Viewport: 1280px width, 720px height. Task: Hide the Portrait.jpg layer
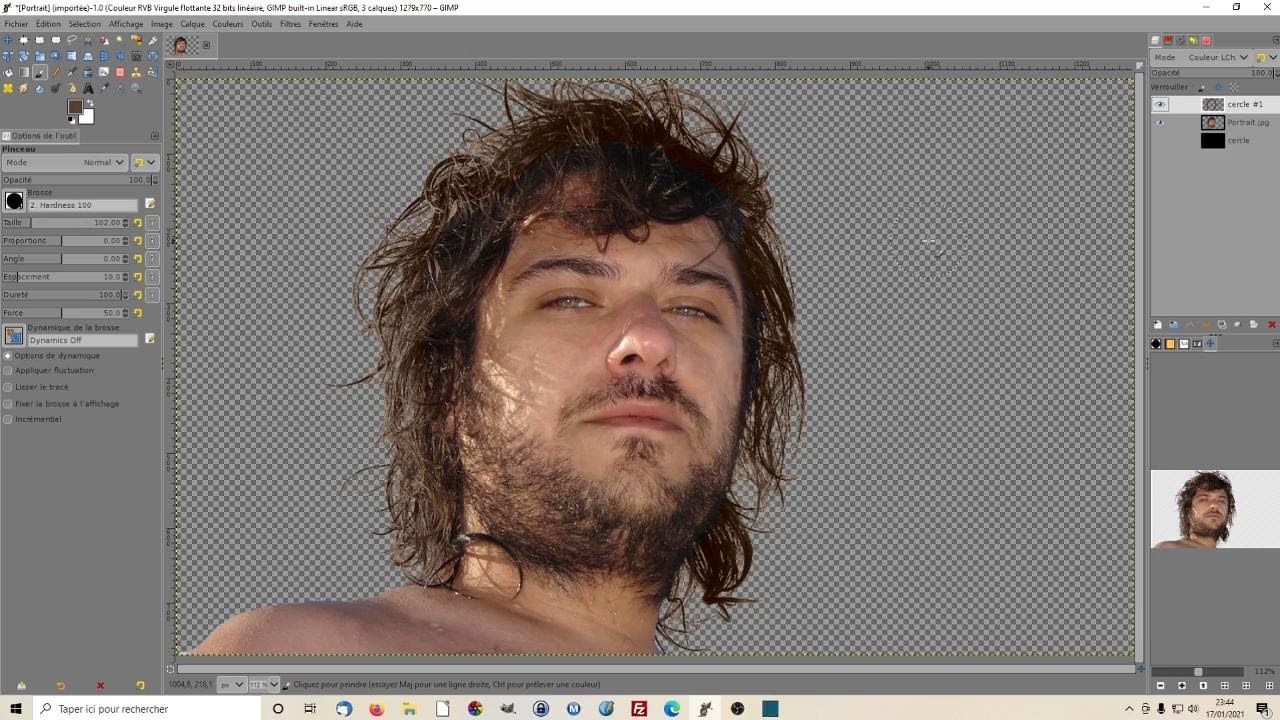click(x=1160, y=122)
